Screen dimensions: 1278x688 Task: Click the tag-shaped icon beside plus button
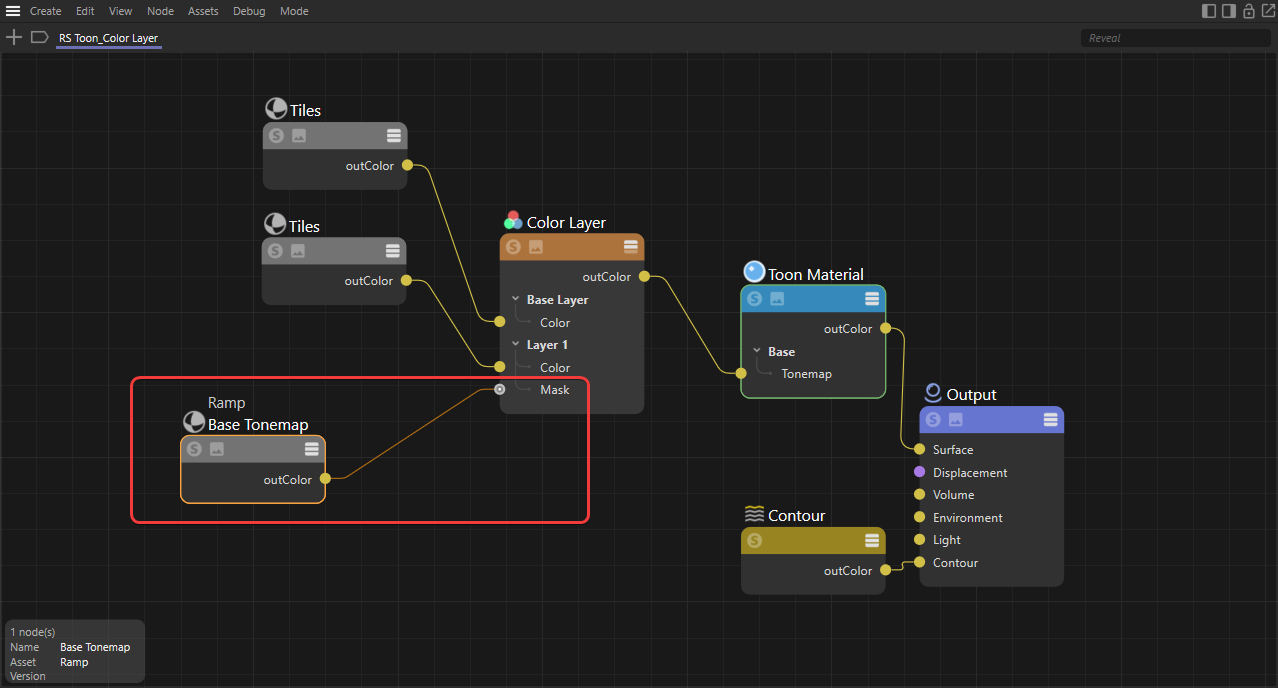[x=39, y=37]
